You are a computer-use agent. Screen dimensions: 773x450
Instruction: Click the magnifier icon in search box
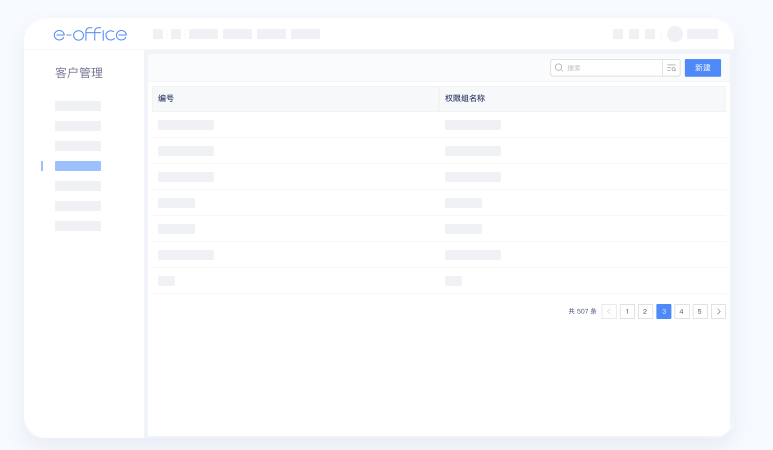(x=559, y=68)
